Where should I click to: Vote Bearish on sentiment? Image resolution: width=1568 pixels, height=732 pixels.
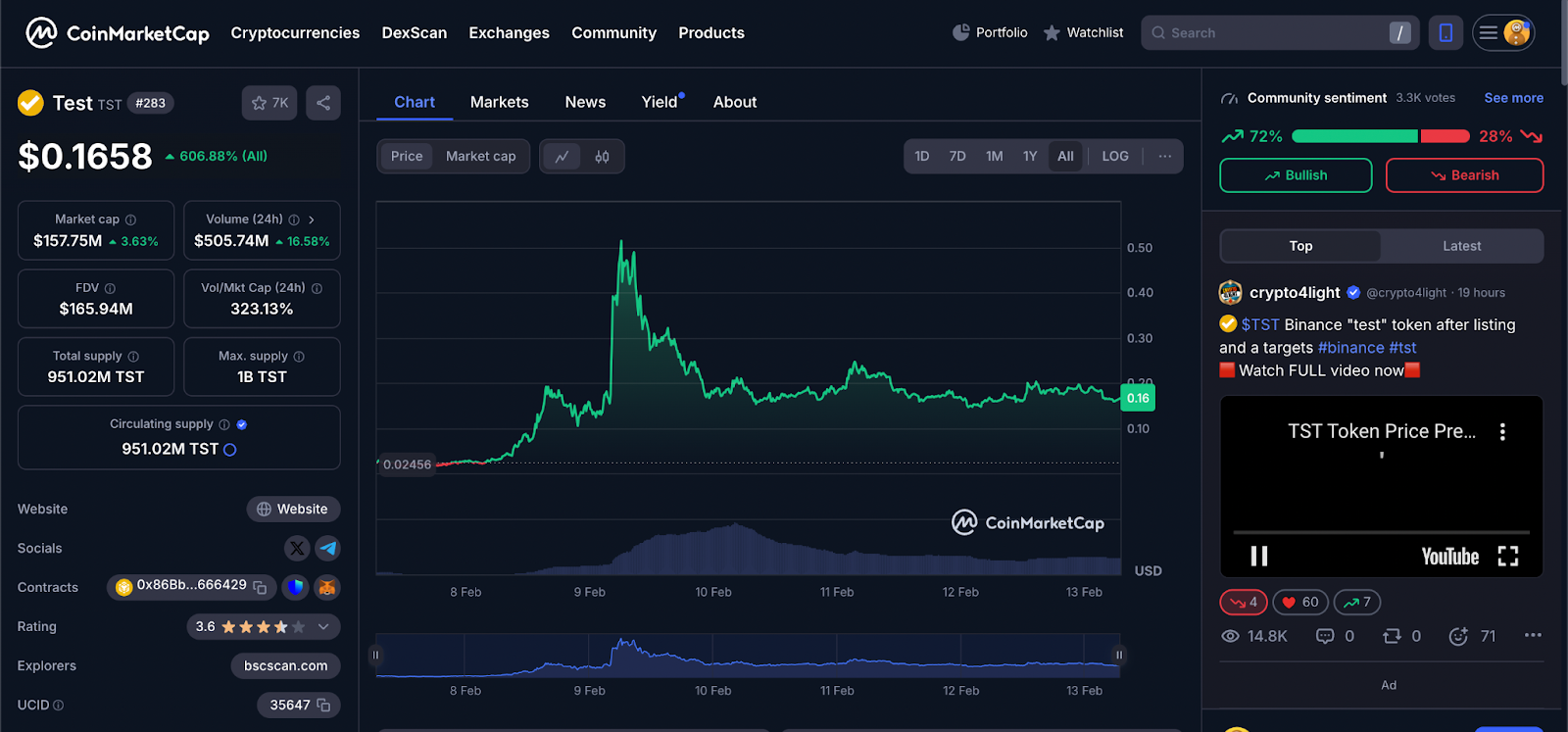(x=1464, y=175)
